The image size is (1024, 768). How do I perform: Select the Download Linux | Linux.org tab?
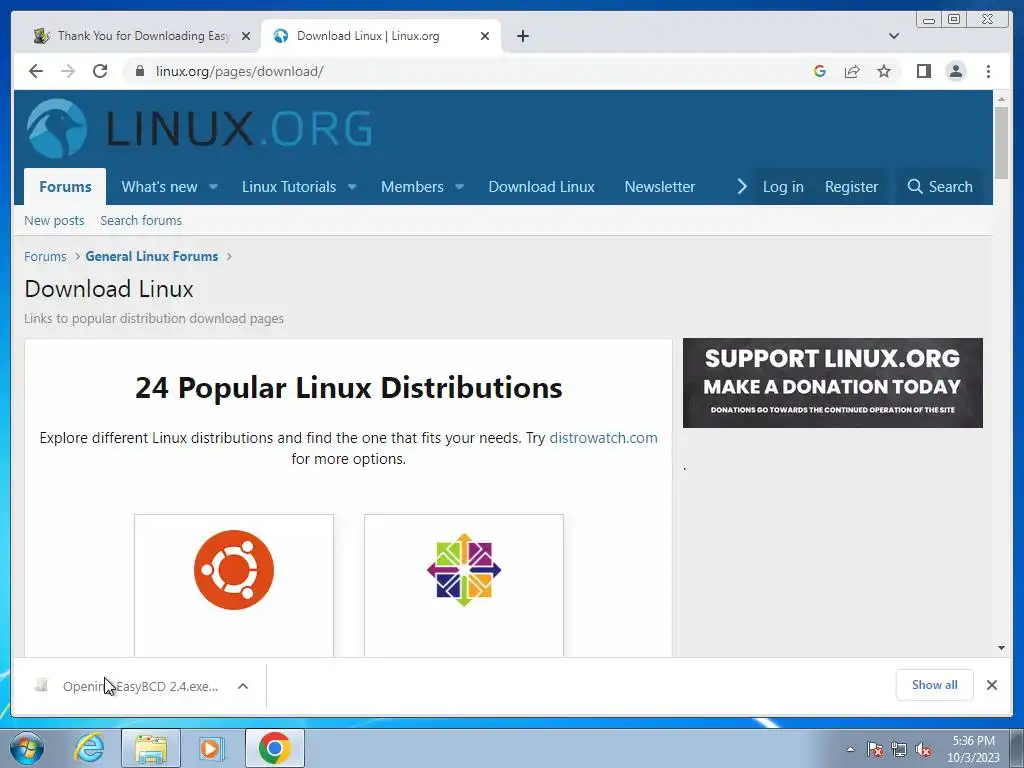point(381,36)
